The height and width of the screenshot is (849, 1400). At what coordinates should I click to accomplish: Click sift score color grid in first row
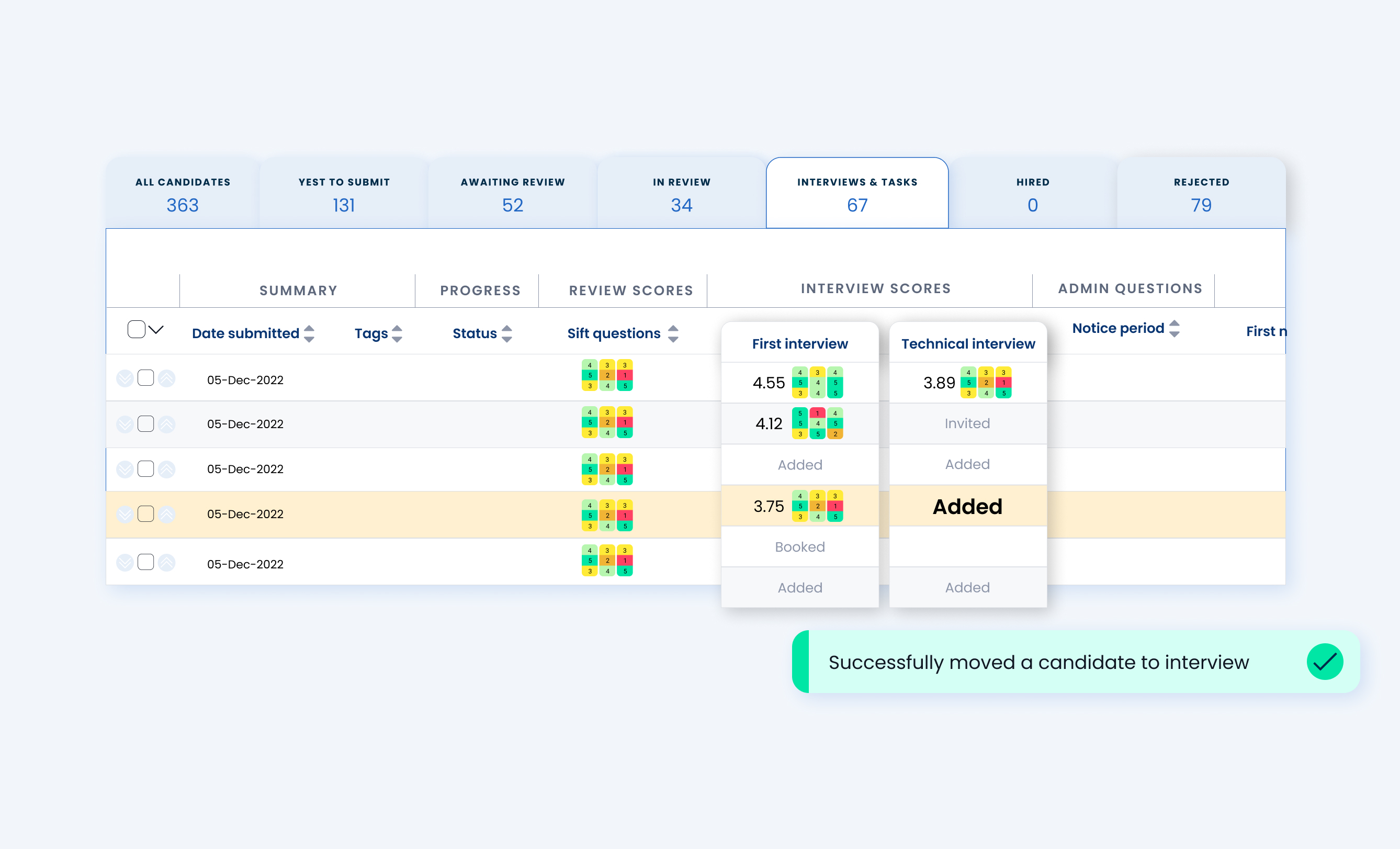click(x=607, y=375)
